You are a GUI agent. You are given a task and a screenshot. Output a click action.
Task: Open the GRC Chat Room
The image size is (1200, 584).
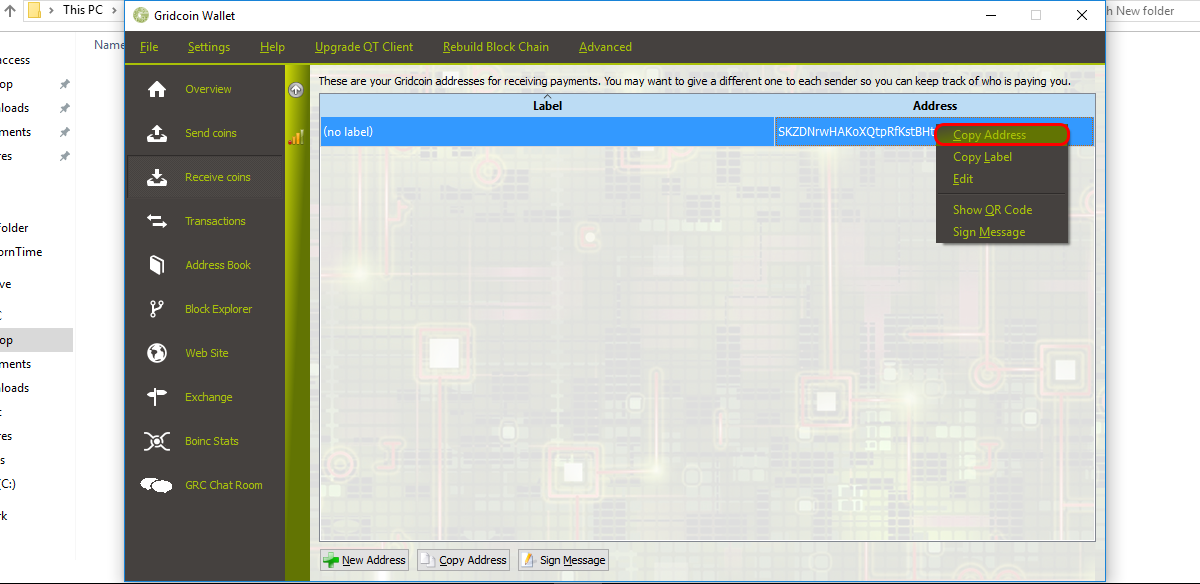pos(205,485)
